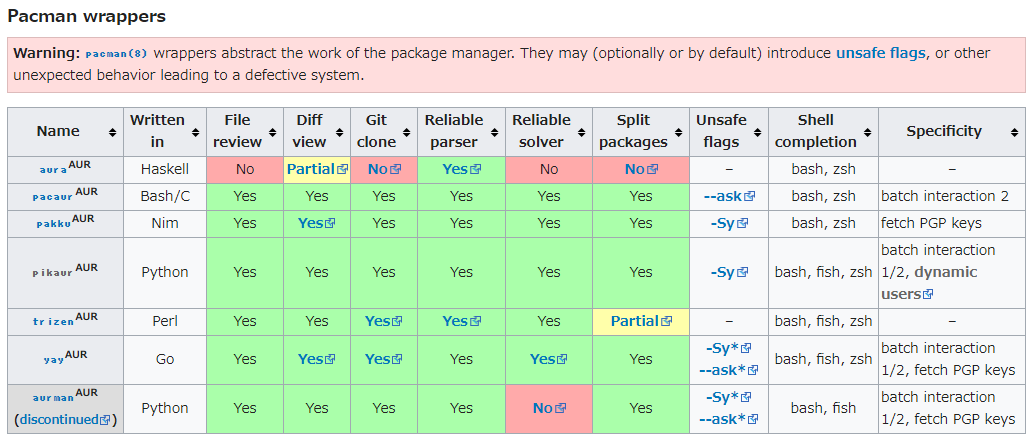Open yay's 'Yes' Git clone link
Screen dimensions: 1034x441
(x=383, y=360)
